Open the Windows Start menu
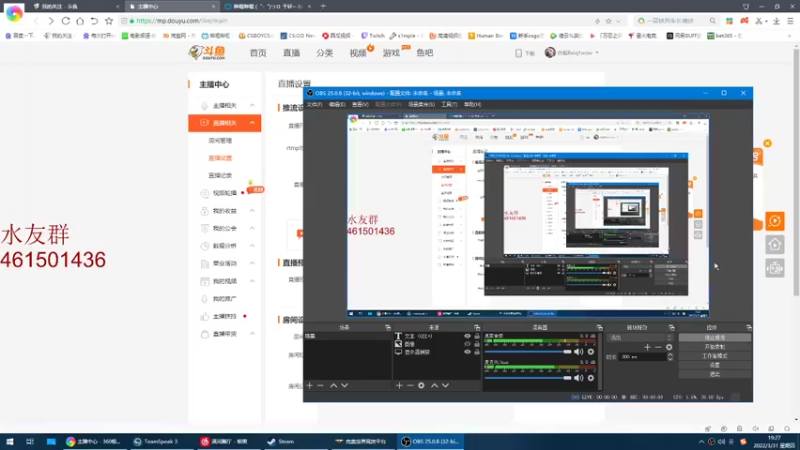800x450 pixels. [x=9, y=441]
